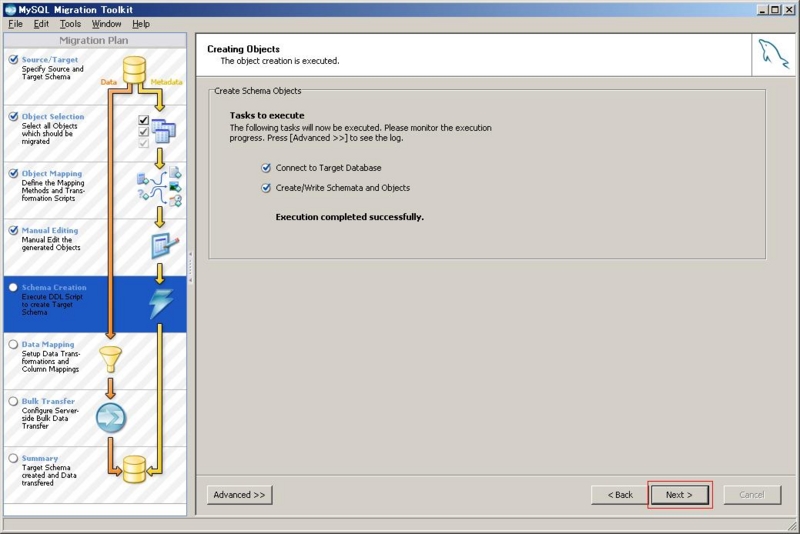Maximize the MySQL Migration Toolkit window
800x534 pixels.
[x=774, y=9]
